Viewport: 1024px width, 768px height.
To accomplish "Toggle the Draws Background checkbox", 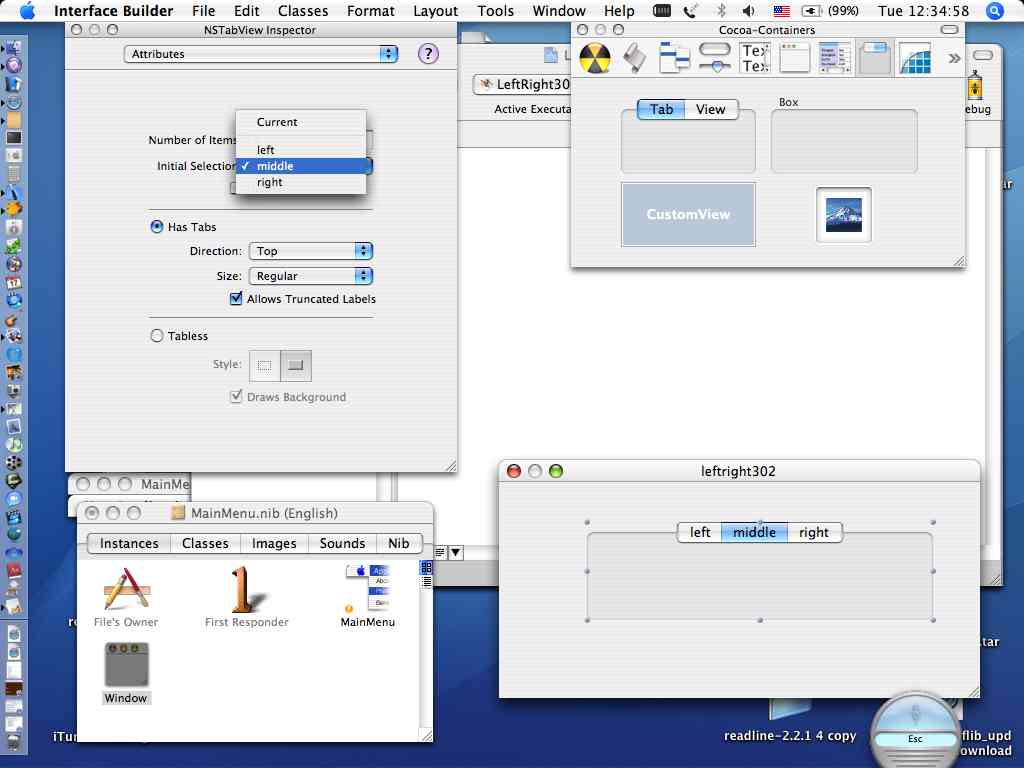I will pos(236,396).
